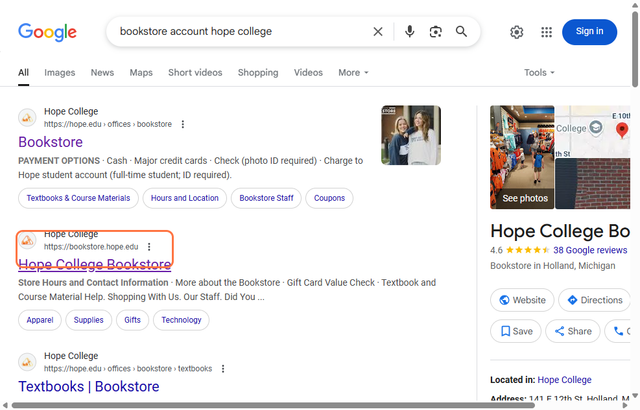Click favicon of Textbooks | Bookstore result
Screen dimensions: 640x410
pos(27,362)
